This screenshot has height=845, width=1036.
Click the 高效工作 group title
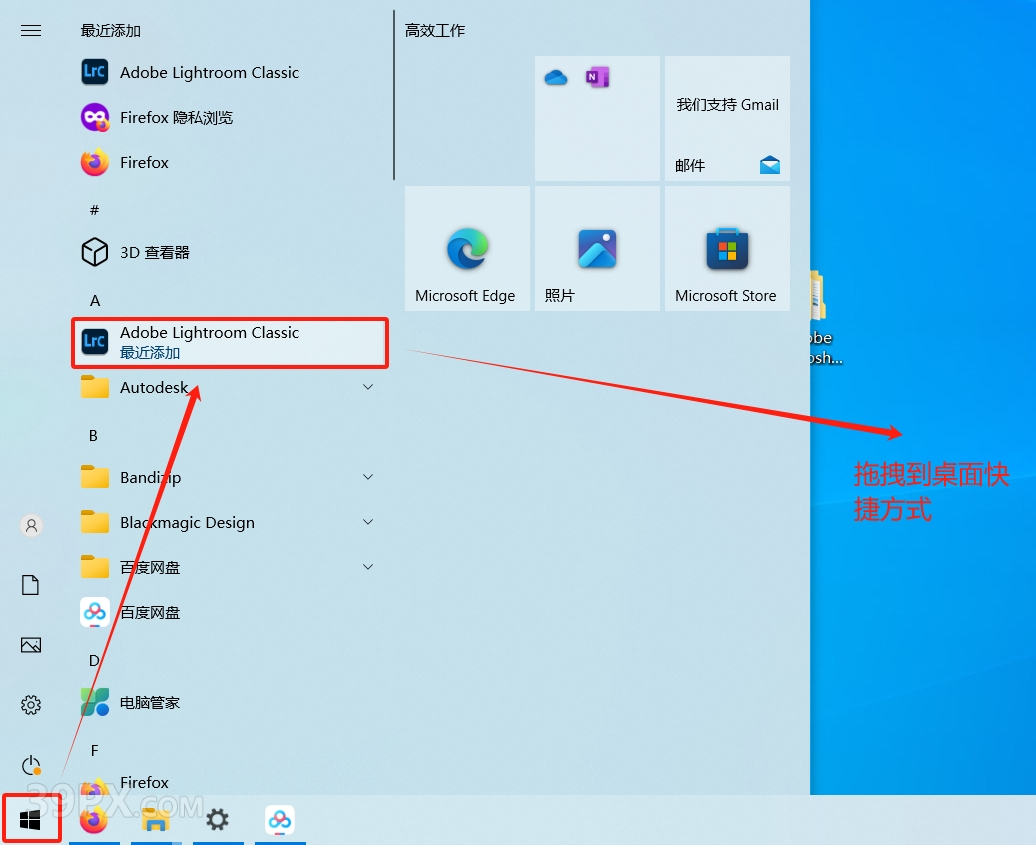click(x=435, y=30)
